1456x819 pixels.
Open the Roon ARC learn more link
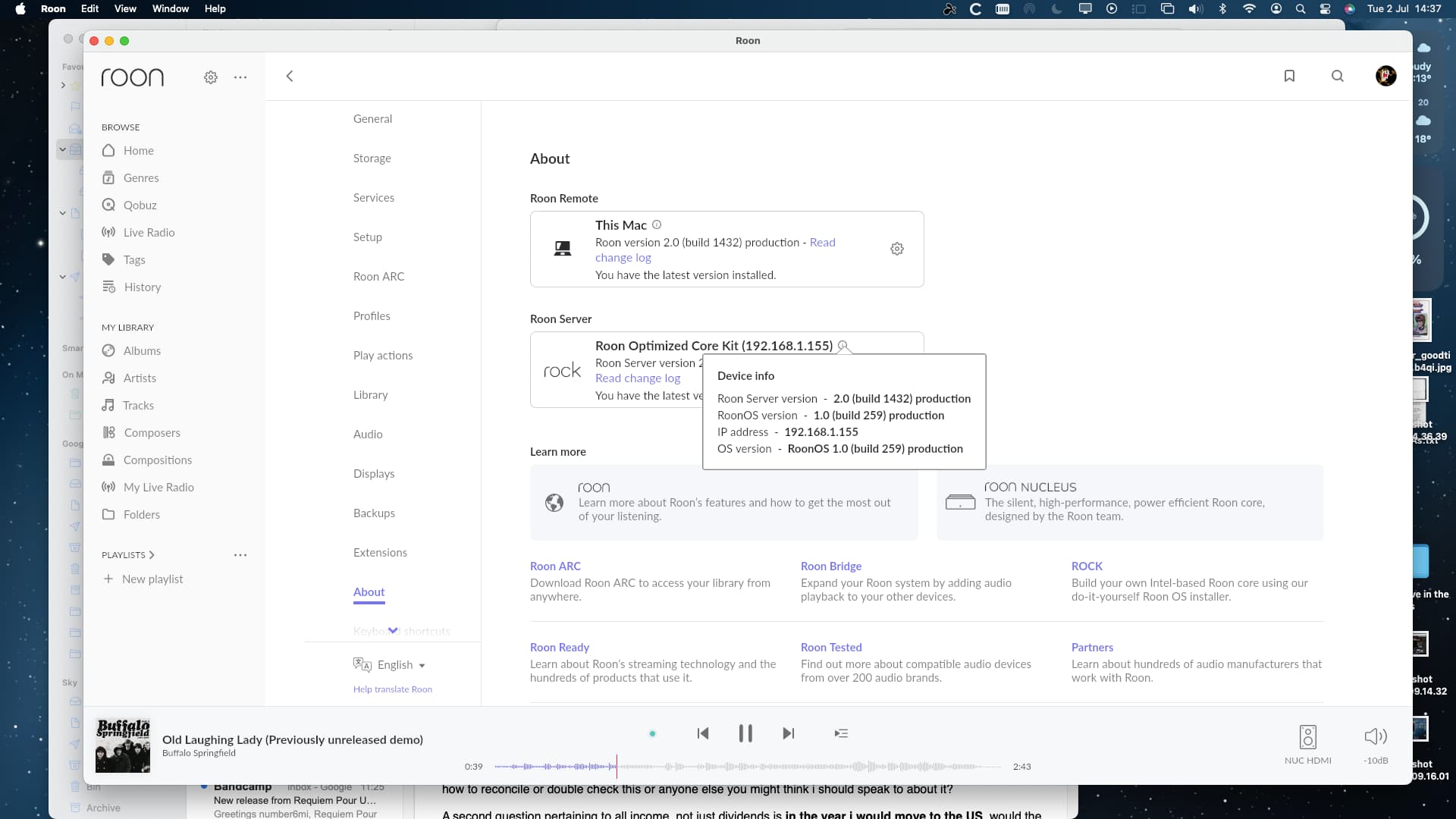555,566
